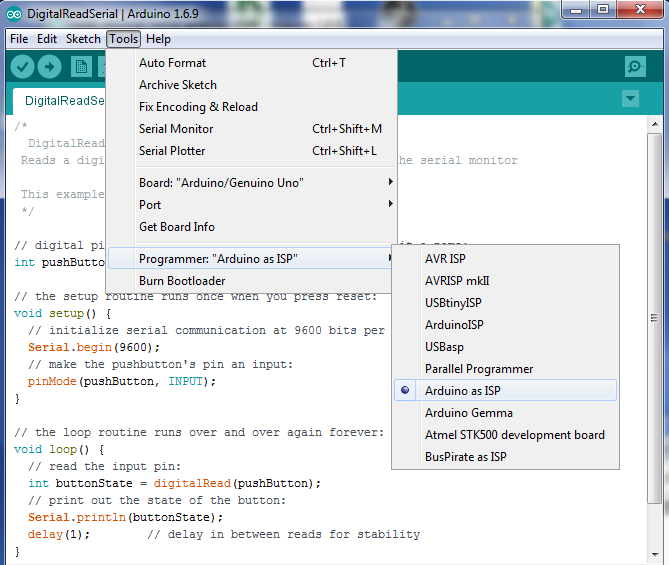
Task: Click the Arduino logo in title bar
Action: click(x=14, y=14)
